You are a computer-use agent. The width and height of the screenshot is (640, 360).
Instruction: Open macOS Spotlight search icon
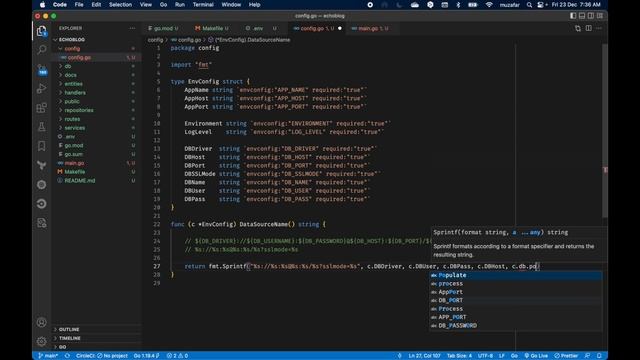point(529,5)
